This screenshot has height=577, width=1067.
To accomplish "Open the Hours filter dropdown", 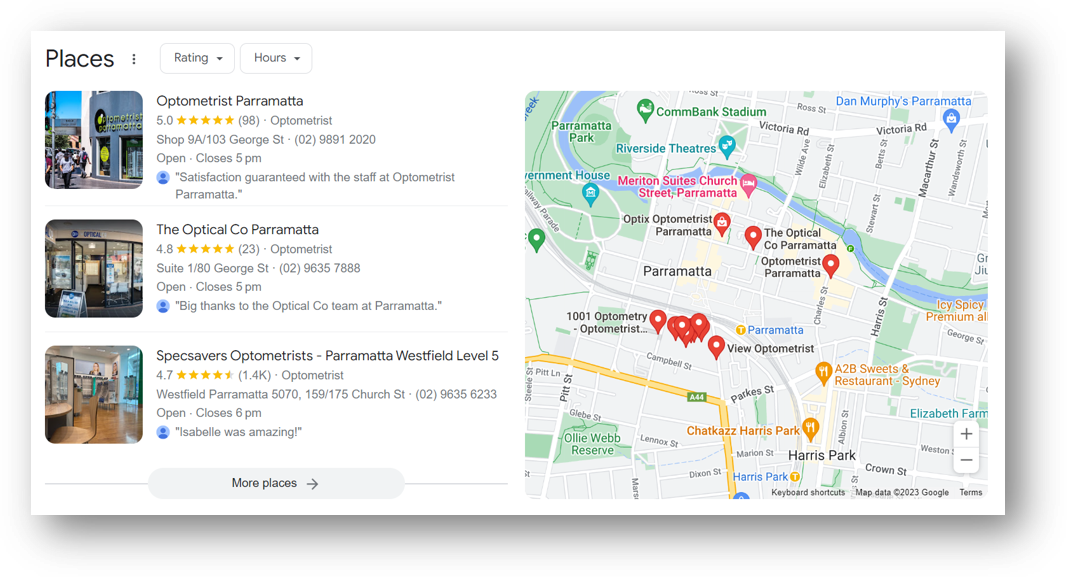I will [276, 58].
